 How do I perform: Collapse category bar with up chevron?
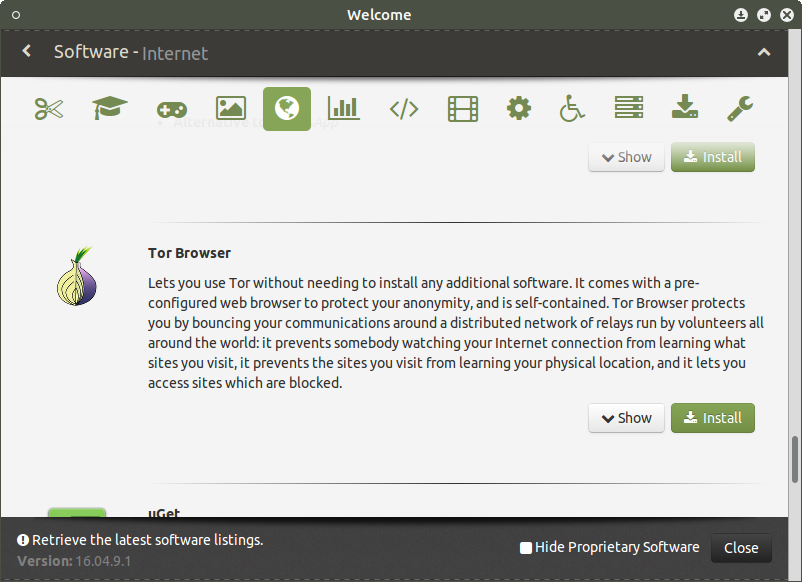point(764,52)
